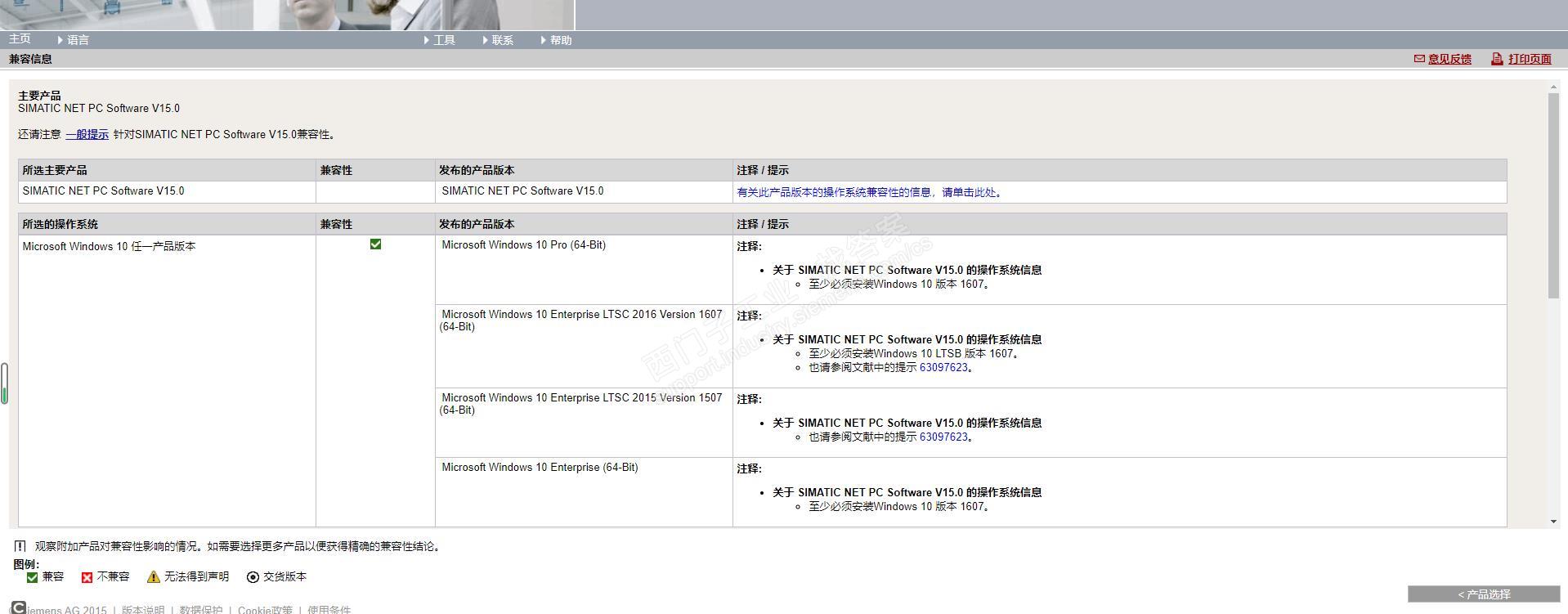Click the side panel handle on the left edge

coord(4,383)
